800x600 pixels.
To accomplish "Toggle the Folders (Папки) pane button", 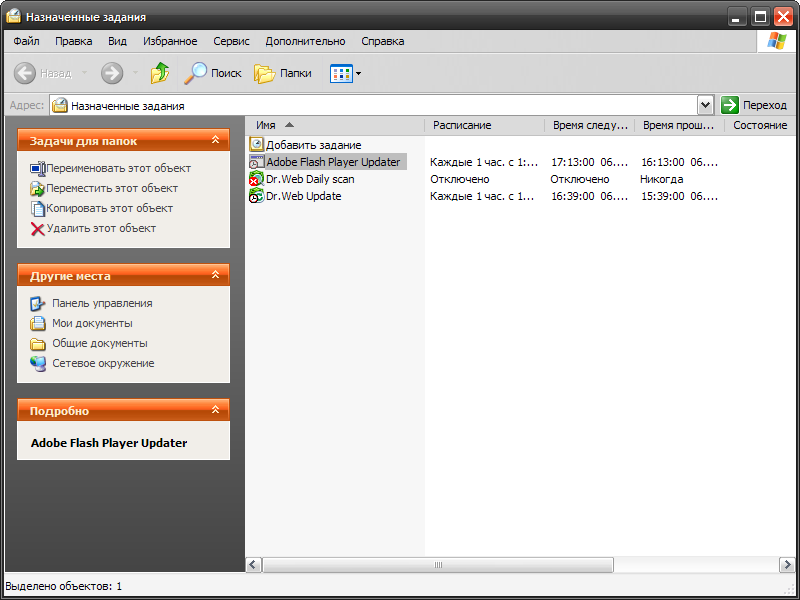I will tap(283, 73).
